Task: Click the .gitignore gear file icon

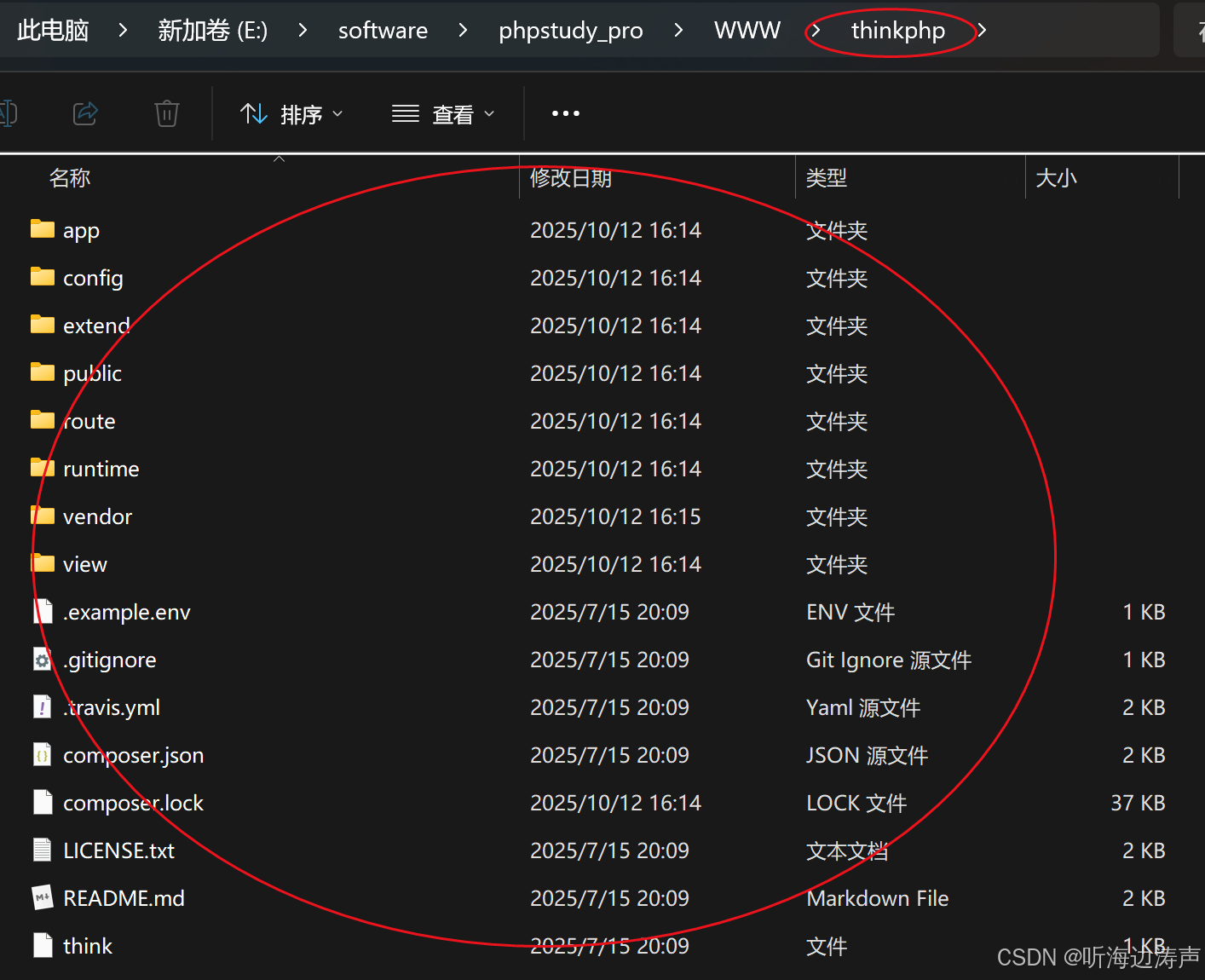Action: click(x=43, y=659)
